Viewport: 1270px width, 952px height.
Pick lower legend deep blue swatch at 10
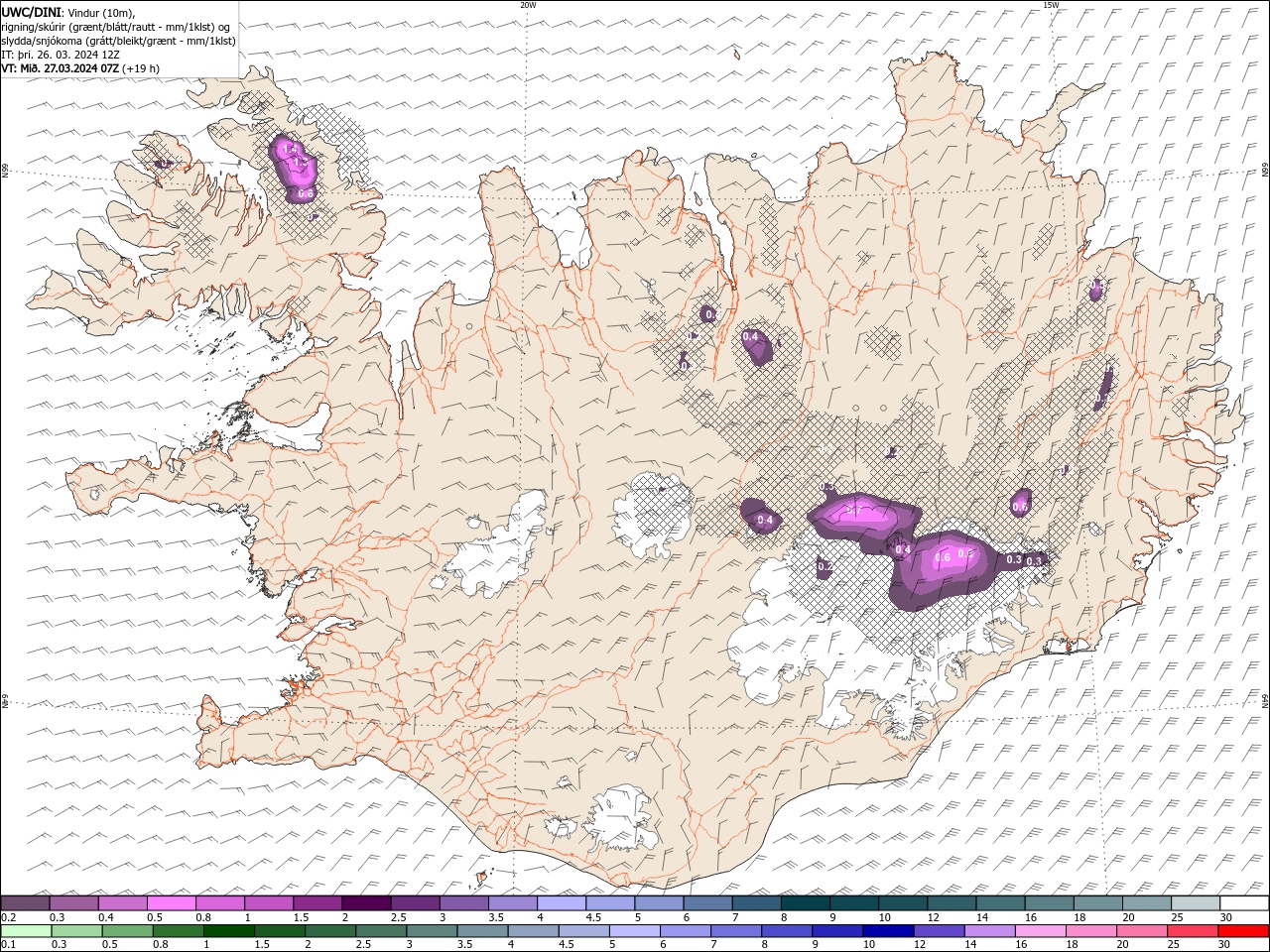click(x=887, y=931)
